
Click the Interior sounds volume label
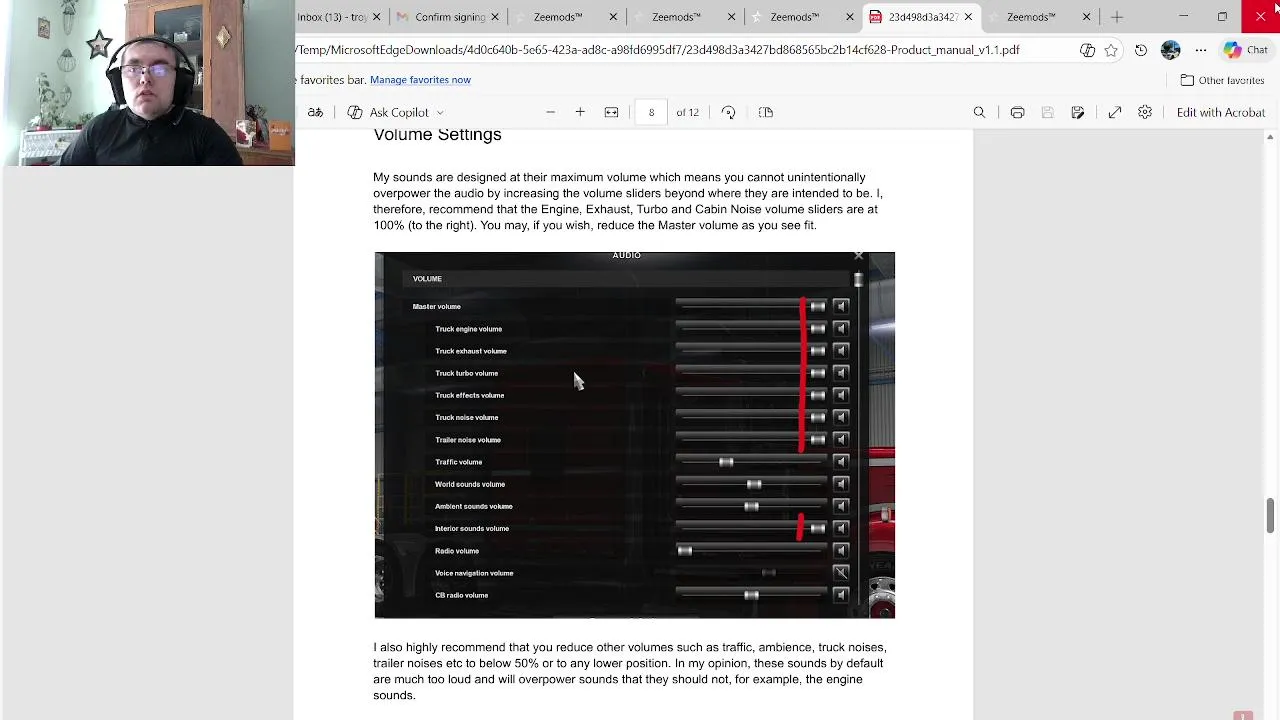[472, 529]
